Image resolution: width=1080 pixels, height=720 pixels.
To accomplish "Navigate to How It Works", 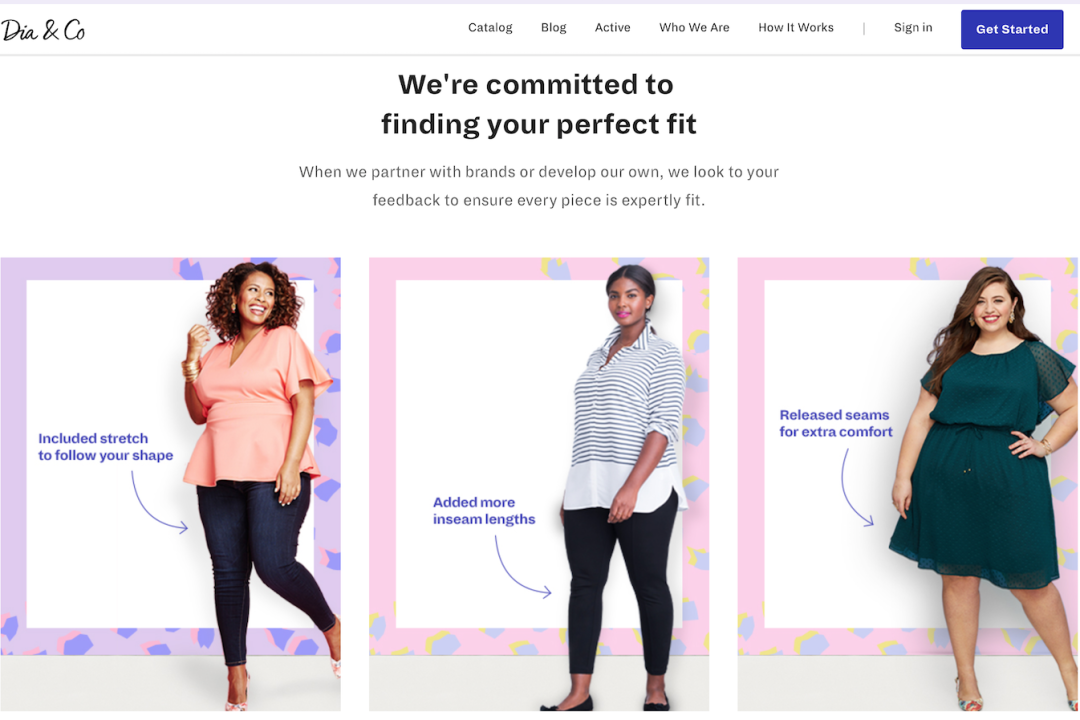I will click(795, 28).
